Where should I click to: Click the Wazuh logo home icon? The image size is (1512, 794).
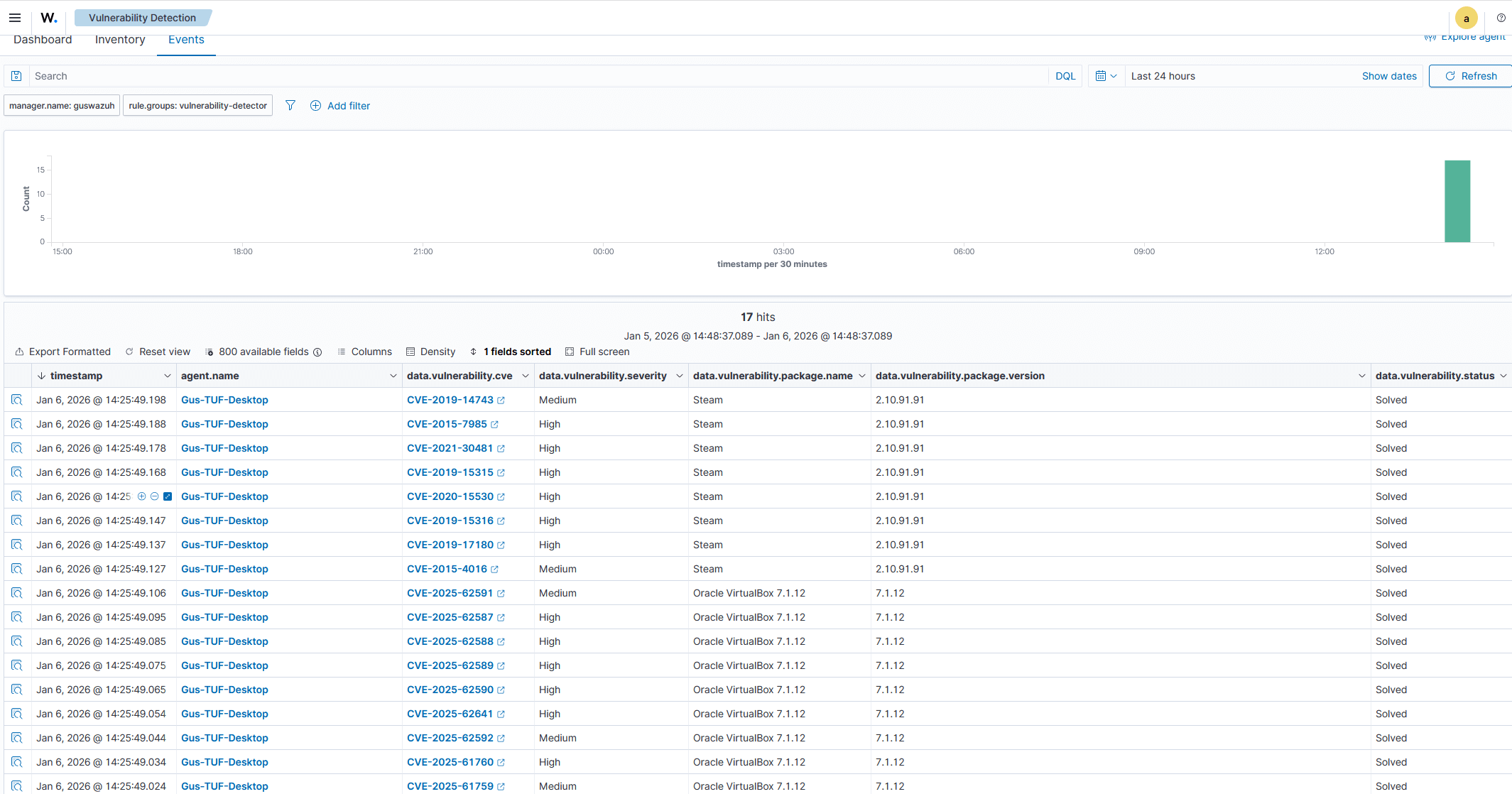pyautogui.click(x=48, y=18)
